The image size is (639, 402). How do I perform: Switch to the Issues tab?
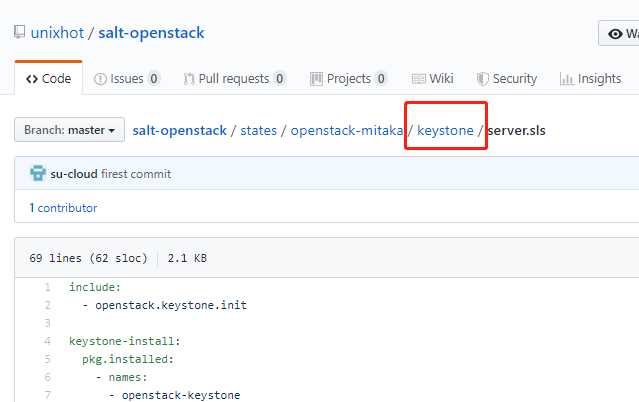point(127,78)
